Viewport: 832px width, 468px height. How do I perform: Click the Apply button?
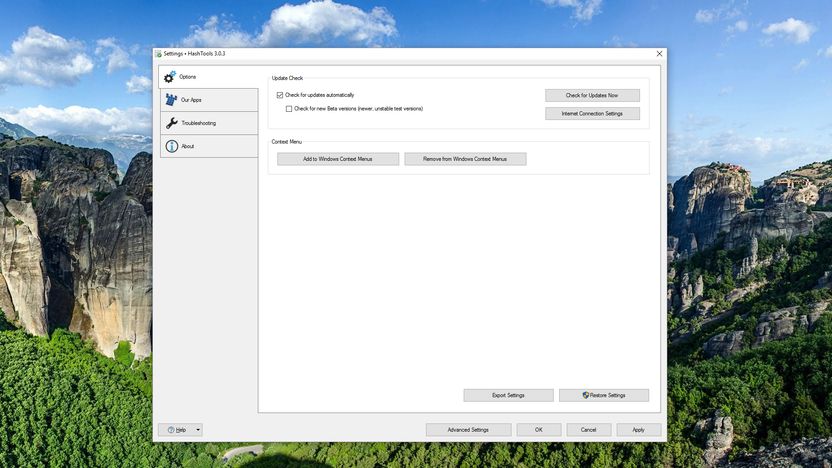639,430
